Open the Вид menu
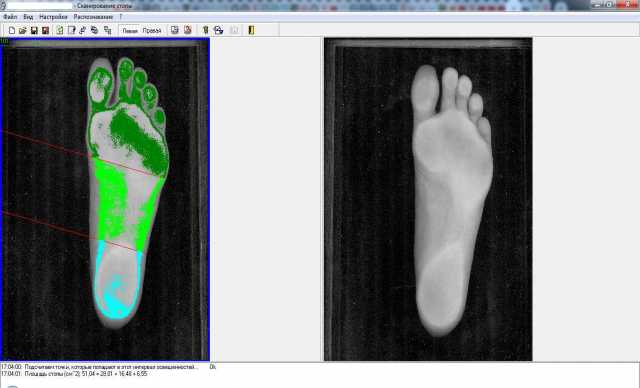The image size is (640, 388). (x=28, y=17)
